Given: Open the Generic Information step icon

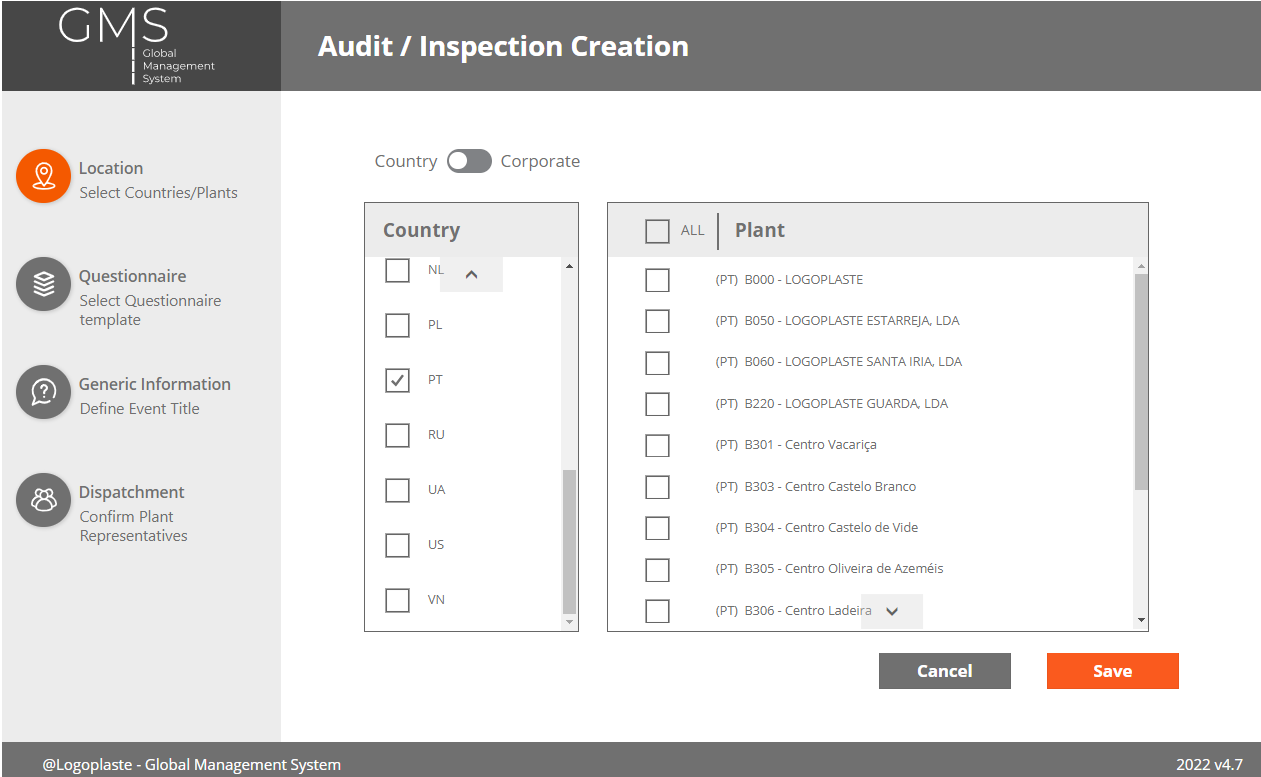Looking at the screenshot, I should tap(43, 391).
